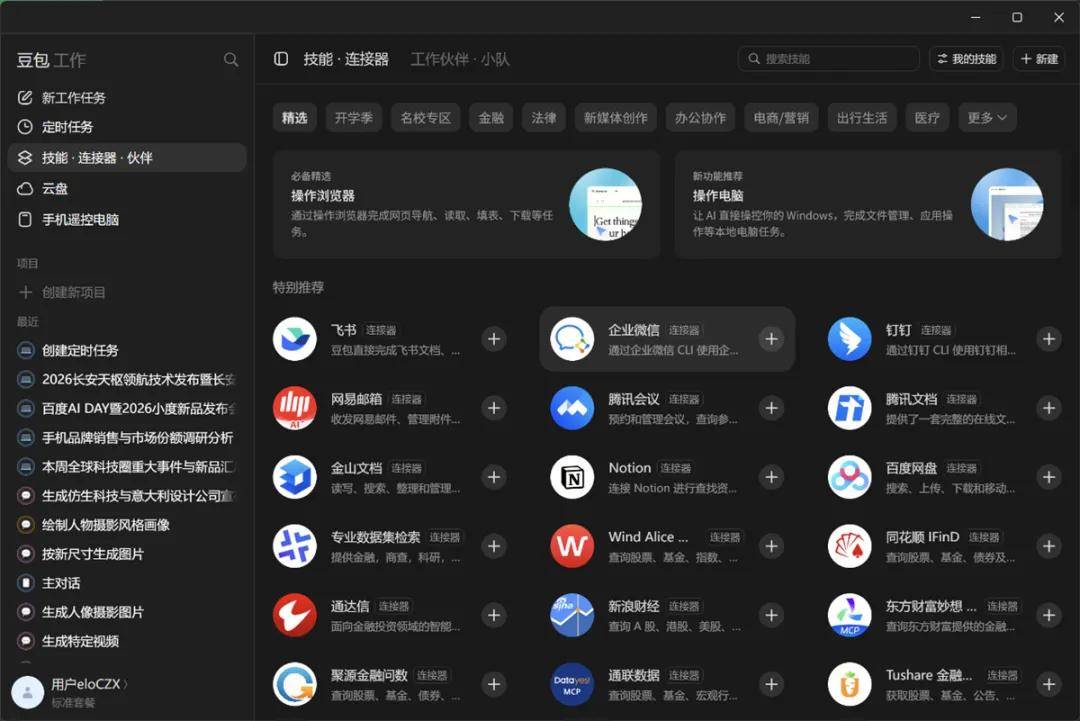Click the sidebar search magnifier icon

[x=231, y=60]
